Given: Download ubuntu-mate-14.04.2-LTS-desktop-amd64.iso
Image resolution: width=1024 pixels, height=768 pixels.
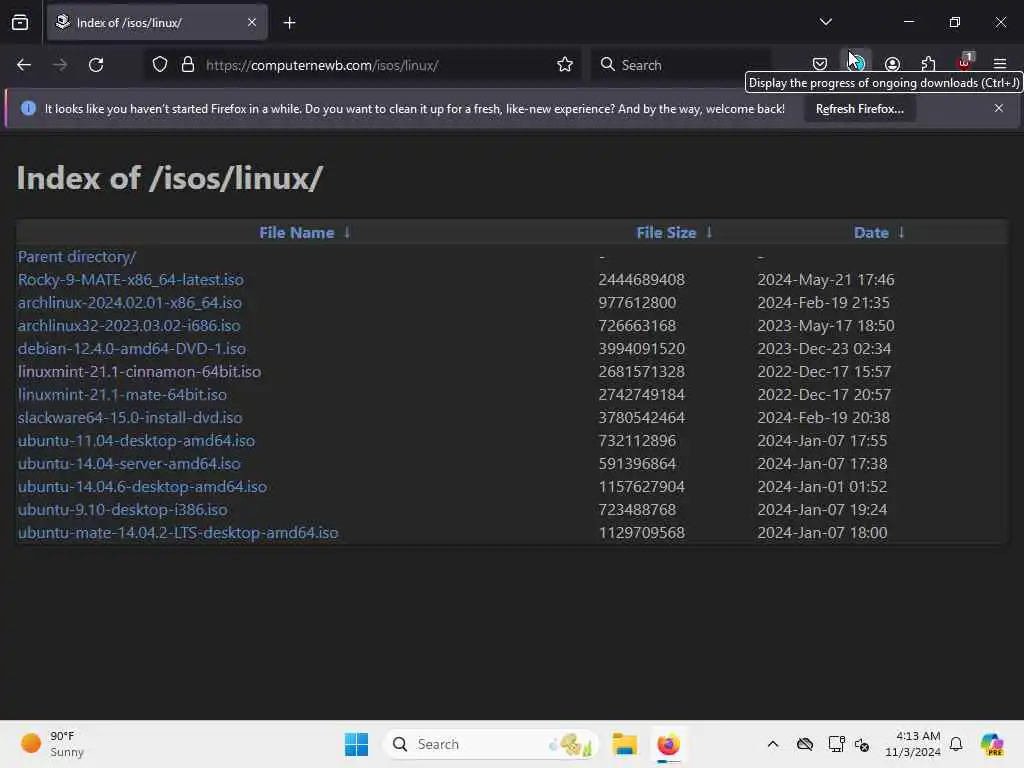Looking at the screenshot, I should [x=178, y=532].
